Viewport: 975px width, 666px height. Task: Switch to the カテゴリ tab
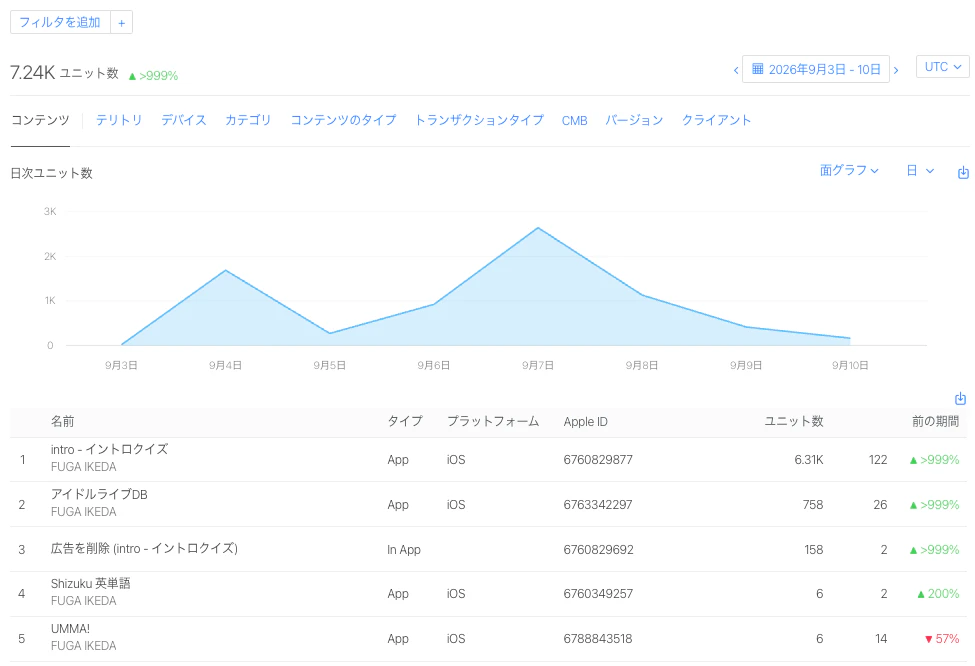[248, 120]
